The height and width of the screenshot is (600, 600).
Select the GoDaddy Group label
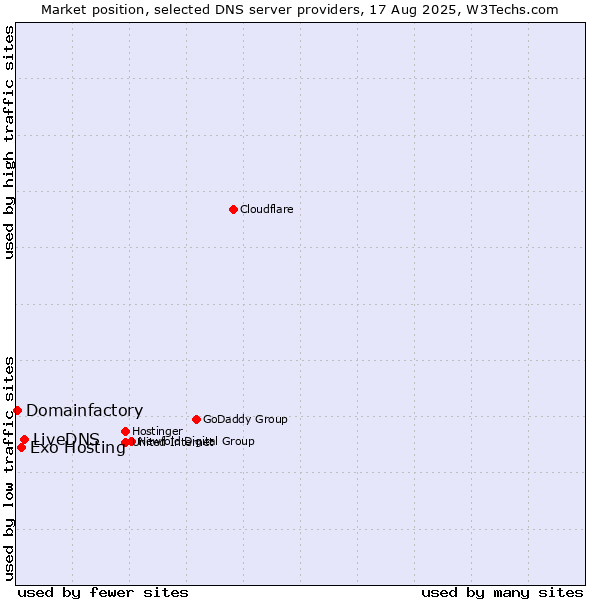[x=245, y=419]
